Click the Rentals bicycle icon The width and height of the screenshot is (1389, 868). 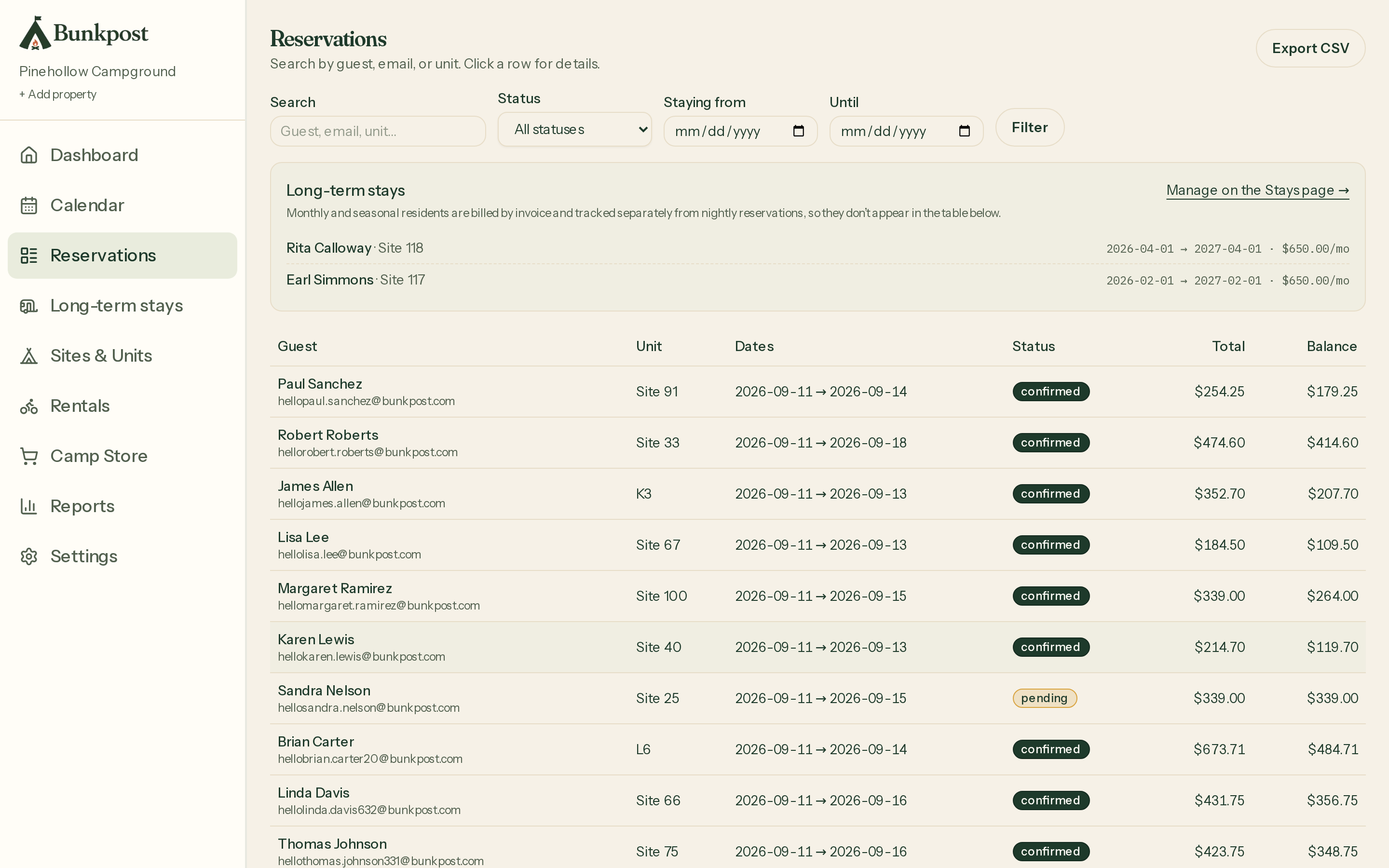coord(29,406)
